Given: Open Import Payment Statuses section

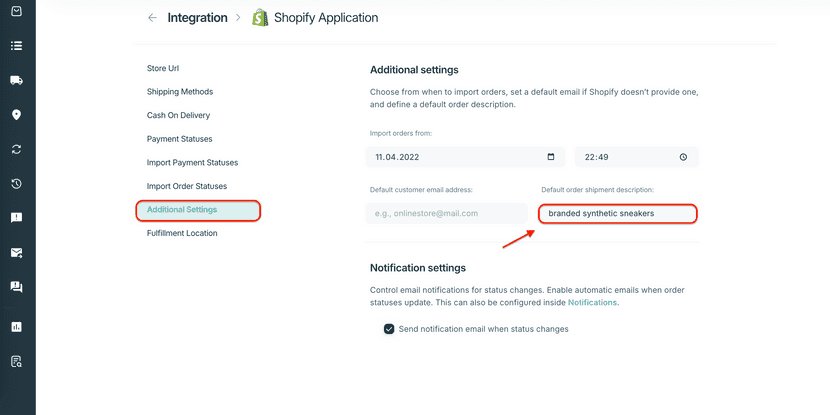Looking at the screenshot, I should pyautogui.click(x=192, y=162).
